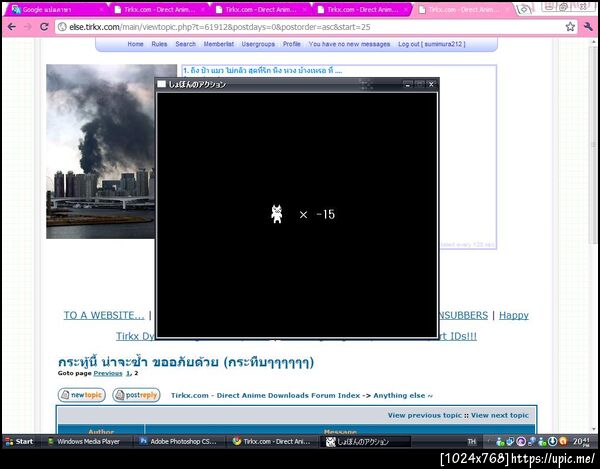Click the smoke city photo

pyautogui.click(x=101, y=151)
